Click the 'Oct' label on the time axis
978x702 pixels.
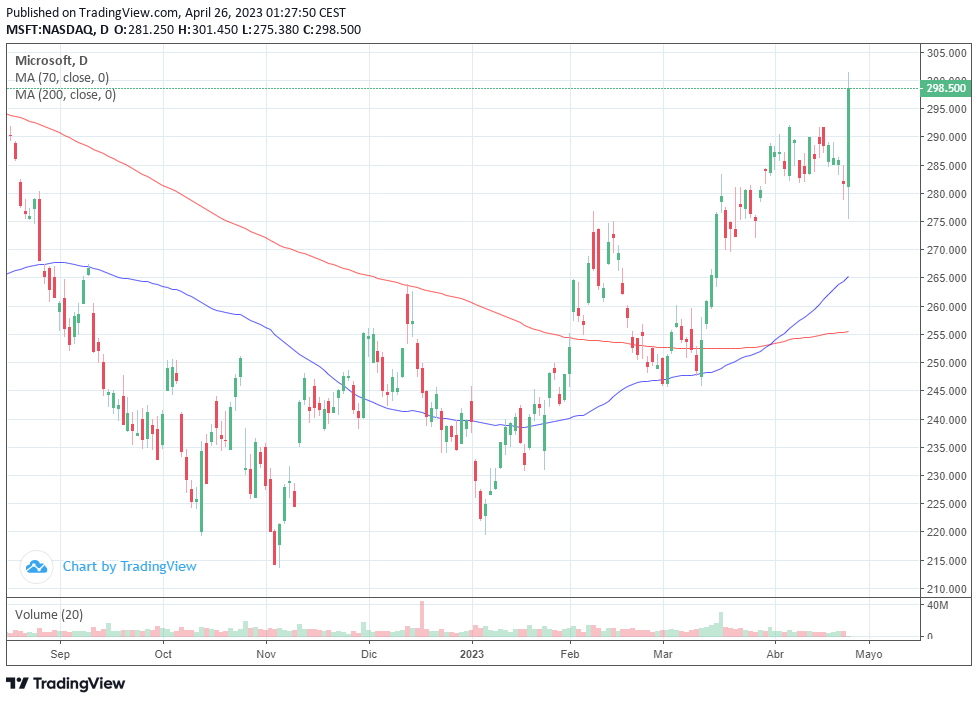coord(163,654)
